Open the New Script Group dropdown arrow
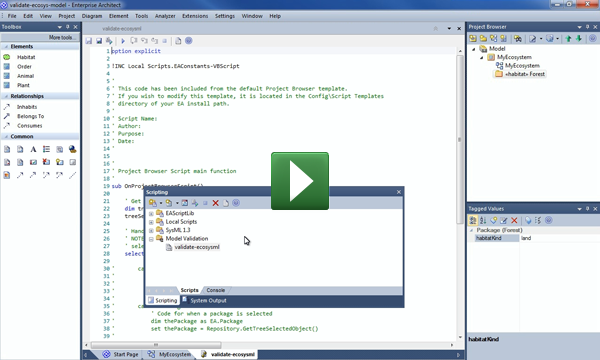This screenshot has width=600, height=360. (x=161, y=203)
